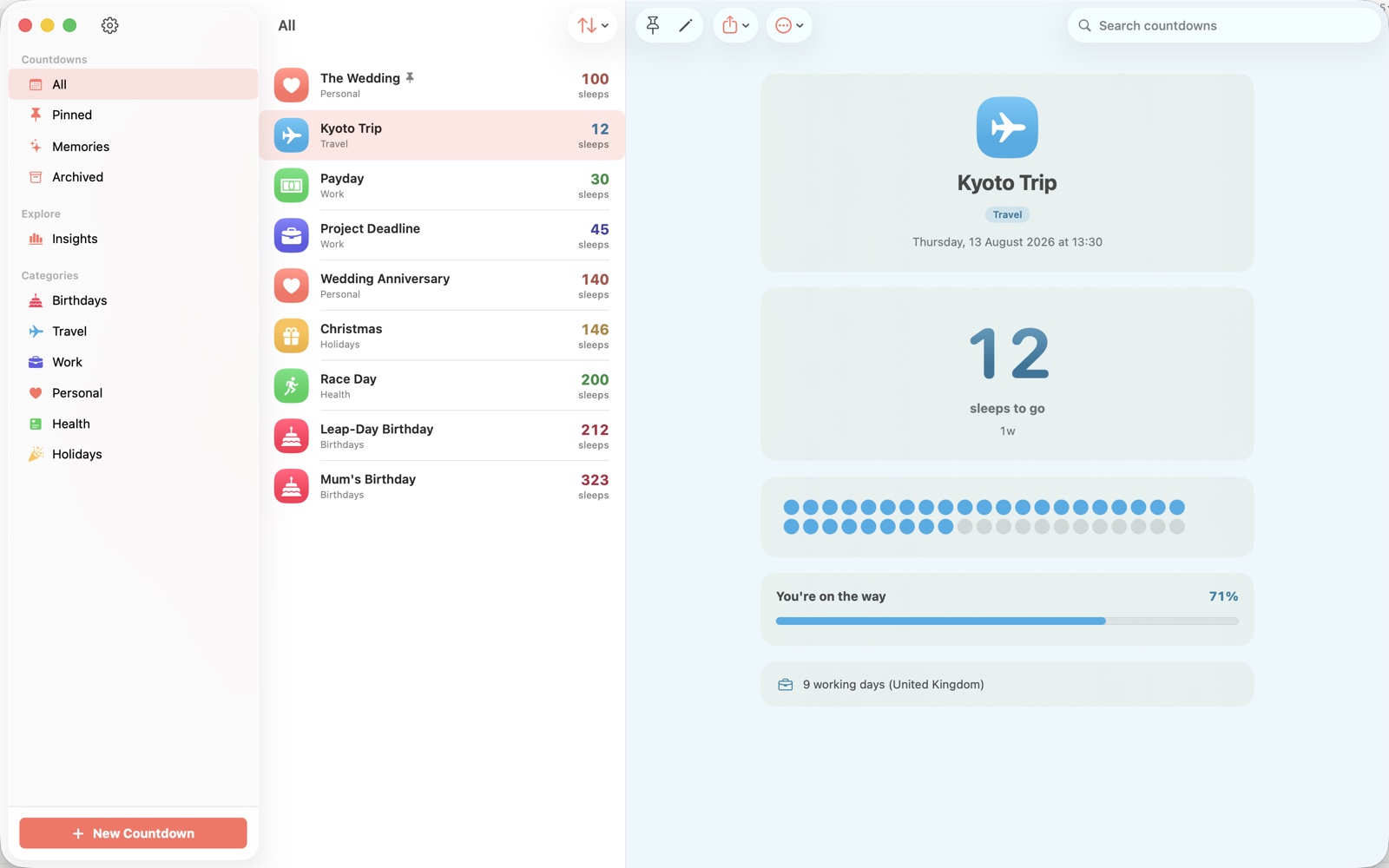Filter by Work category

134,362
